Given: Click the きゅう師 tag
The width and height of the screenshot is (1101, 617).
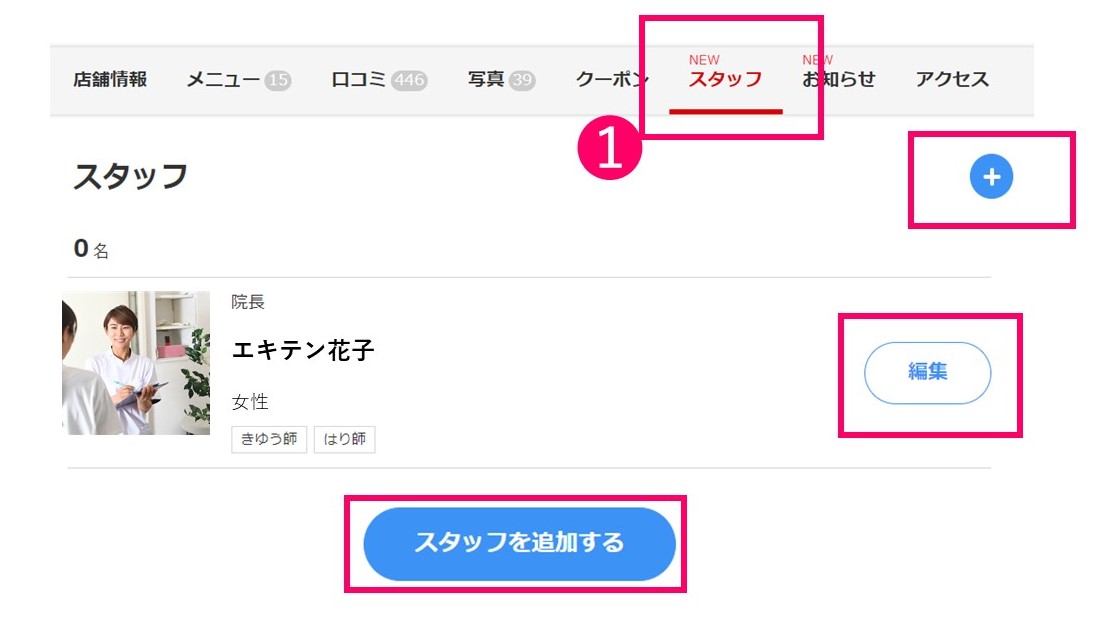Looking at the screenshot, I should click(269, 439).
